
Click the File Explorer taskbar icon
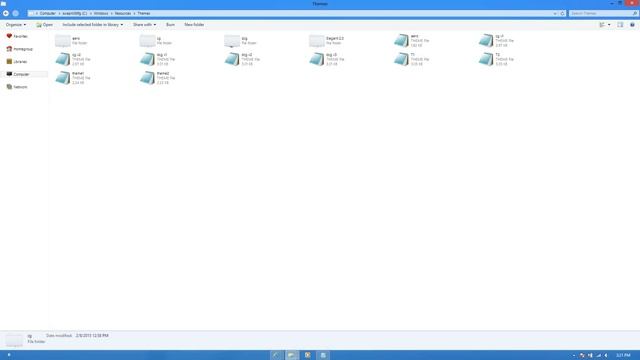coord(292,355)
